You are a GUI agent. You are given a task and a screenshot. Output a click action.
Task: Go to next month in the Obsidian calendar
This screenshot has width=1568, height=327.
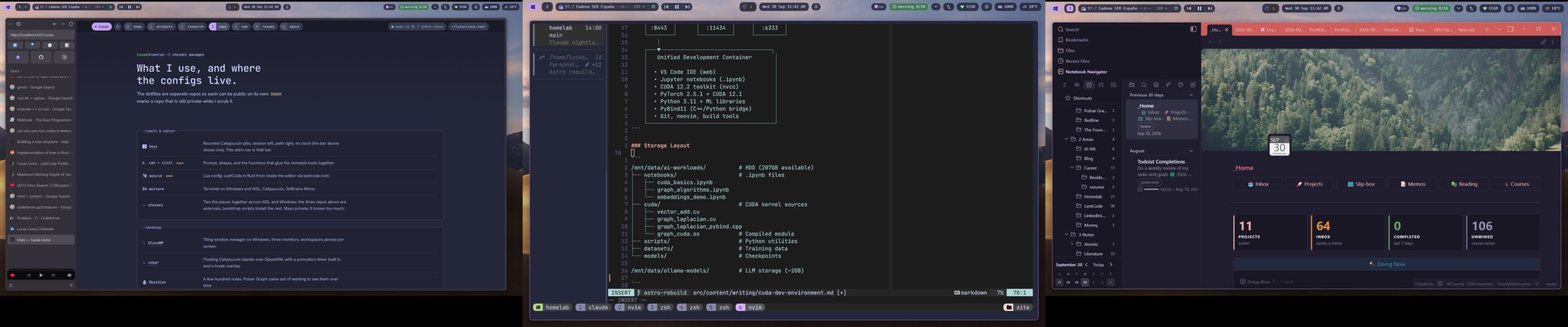1111,265
